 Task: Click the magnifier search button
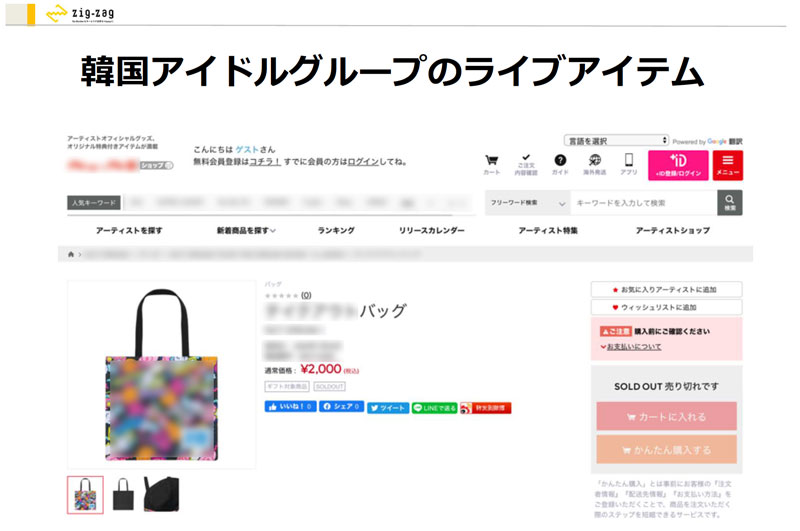click(x=730, y=203)
